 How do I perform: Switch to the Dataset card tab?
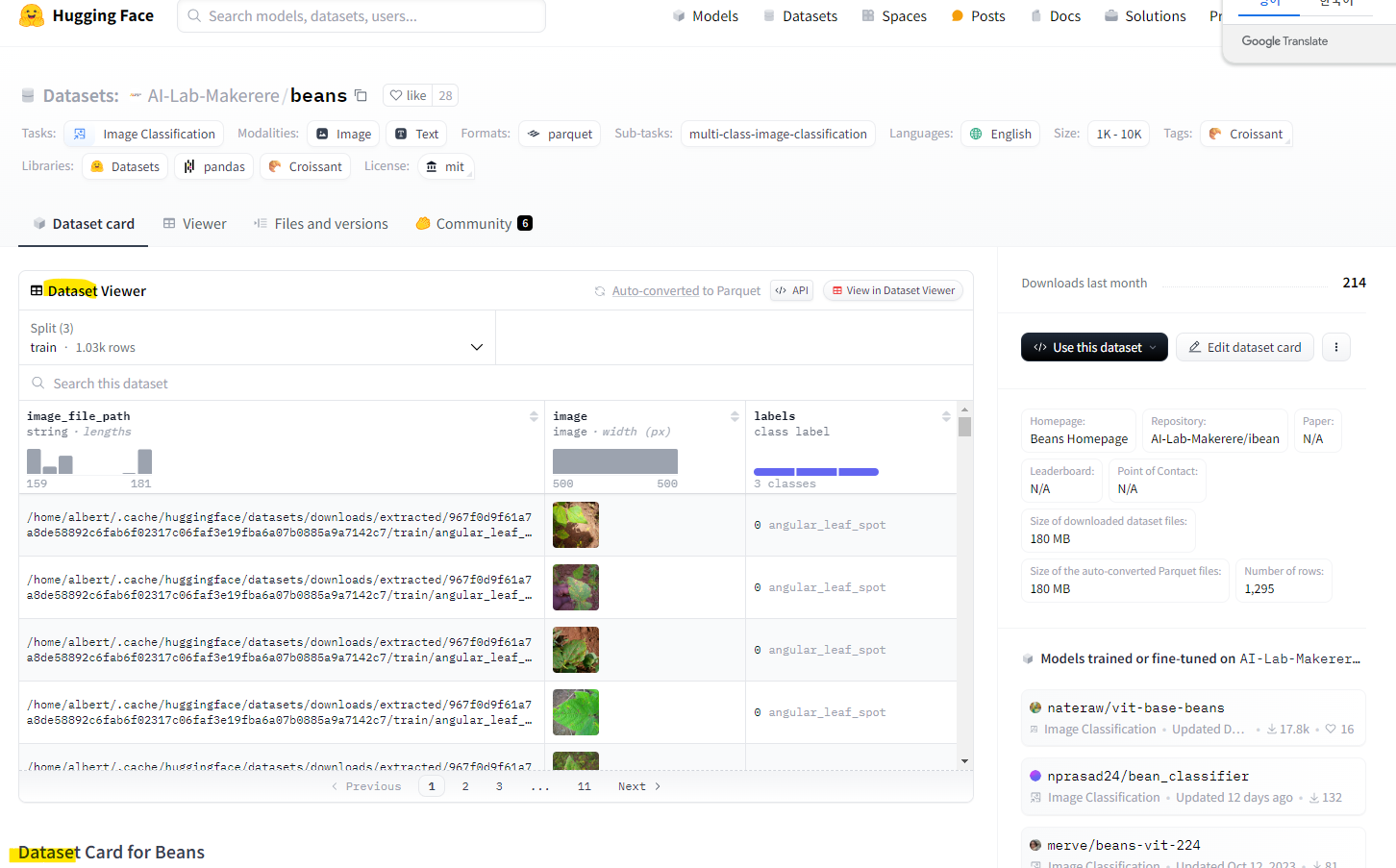(x=84, y=224)
